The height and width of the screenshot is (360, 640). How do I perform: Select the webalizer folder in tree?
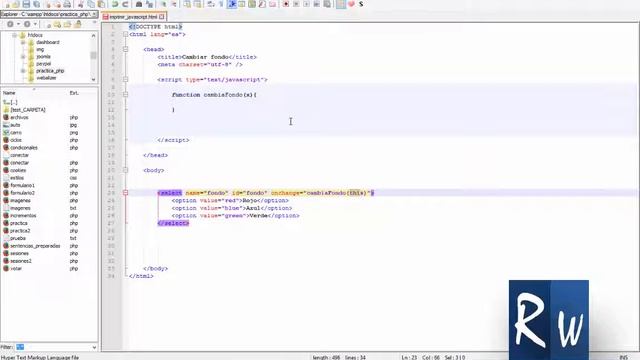pyautogui.click(x=46, y=78)
